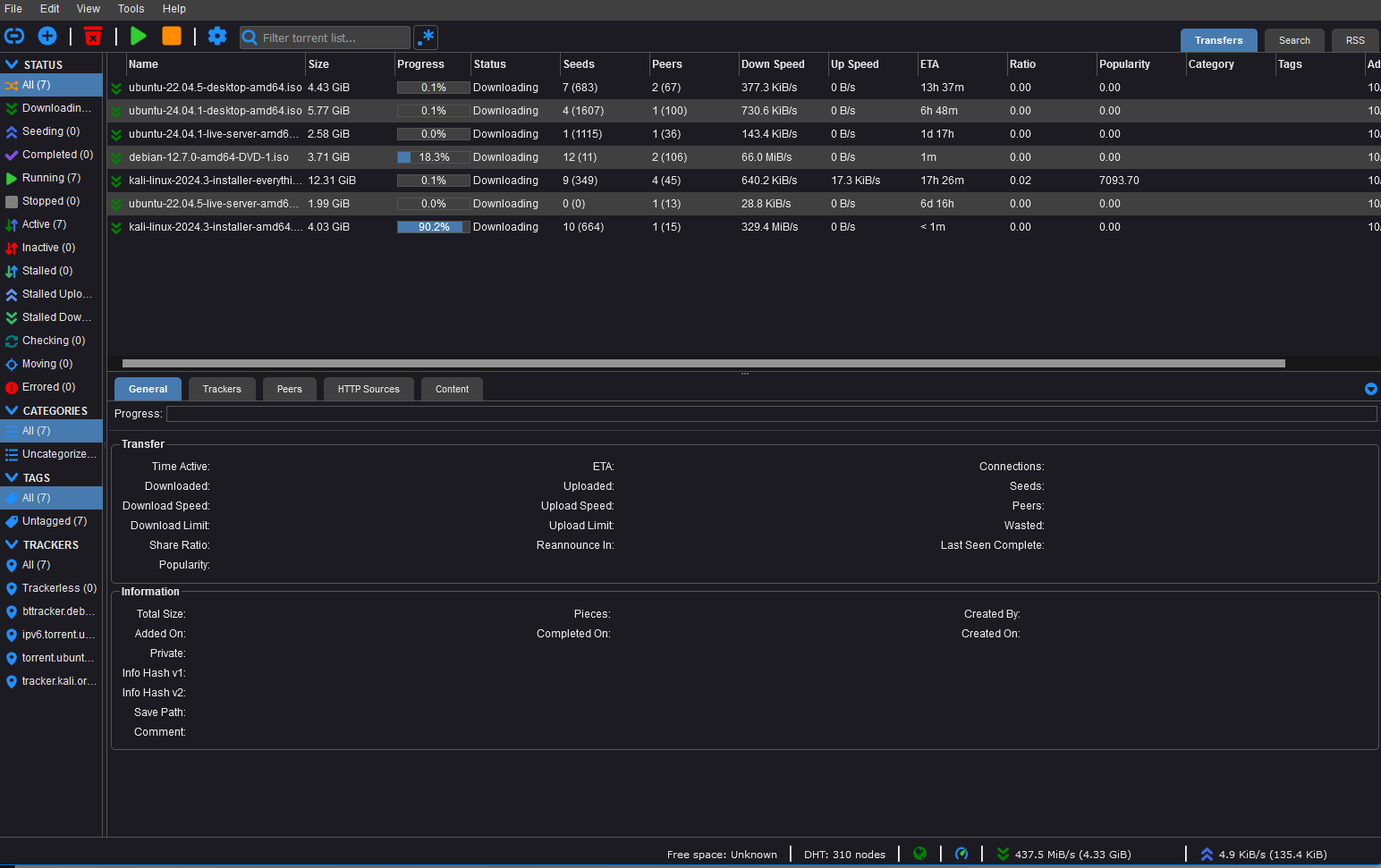Viewport: 1381px width, 868px height.
Task: Collapse the TAGS sidebar section
Action: [12, 477]
